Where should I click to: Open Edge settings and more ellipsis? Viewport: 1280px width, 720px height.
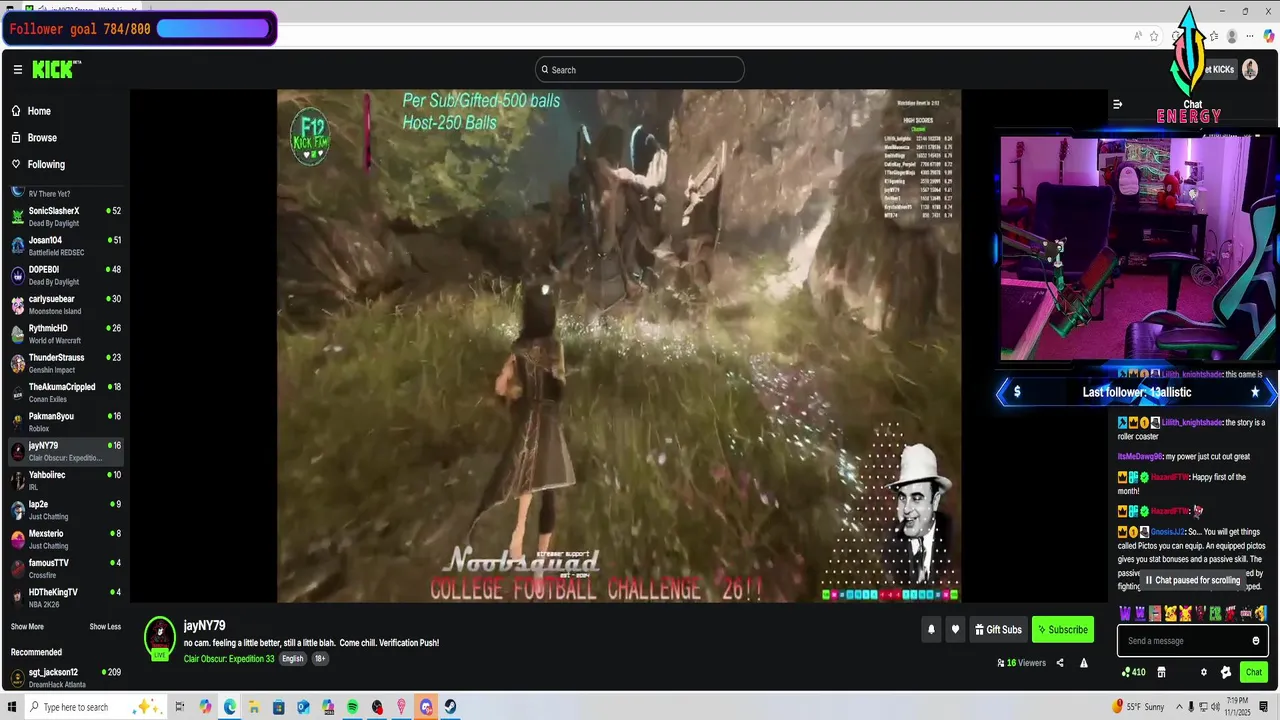point(1250,36)
